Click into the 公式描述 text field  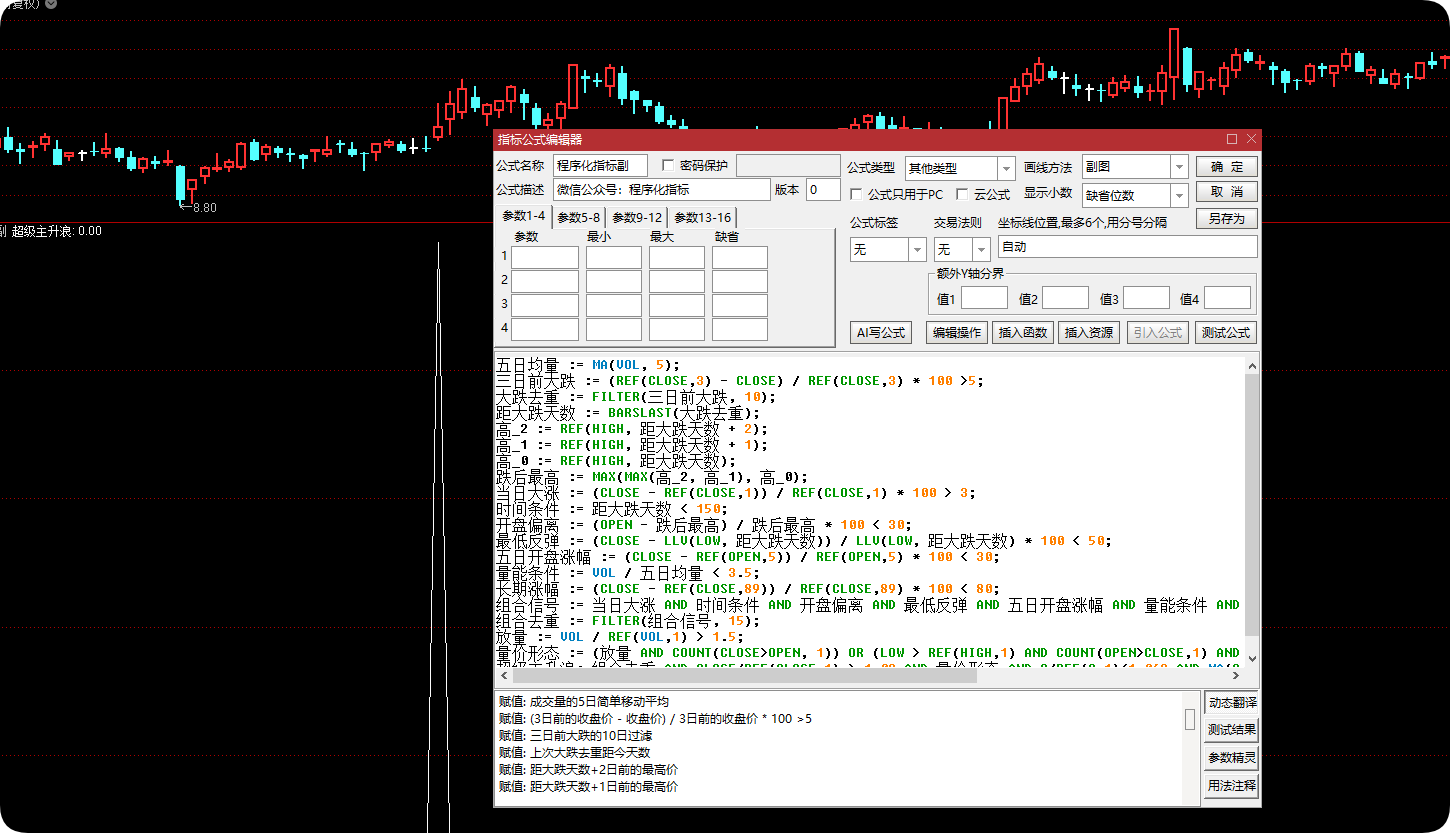pos(661,190)
